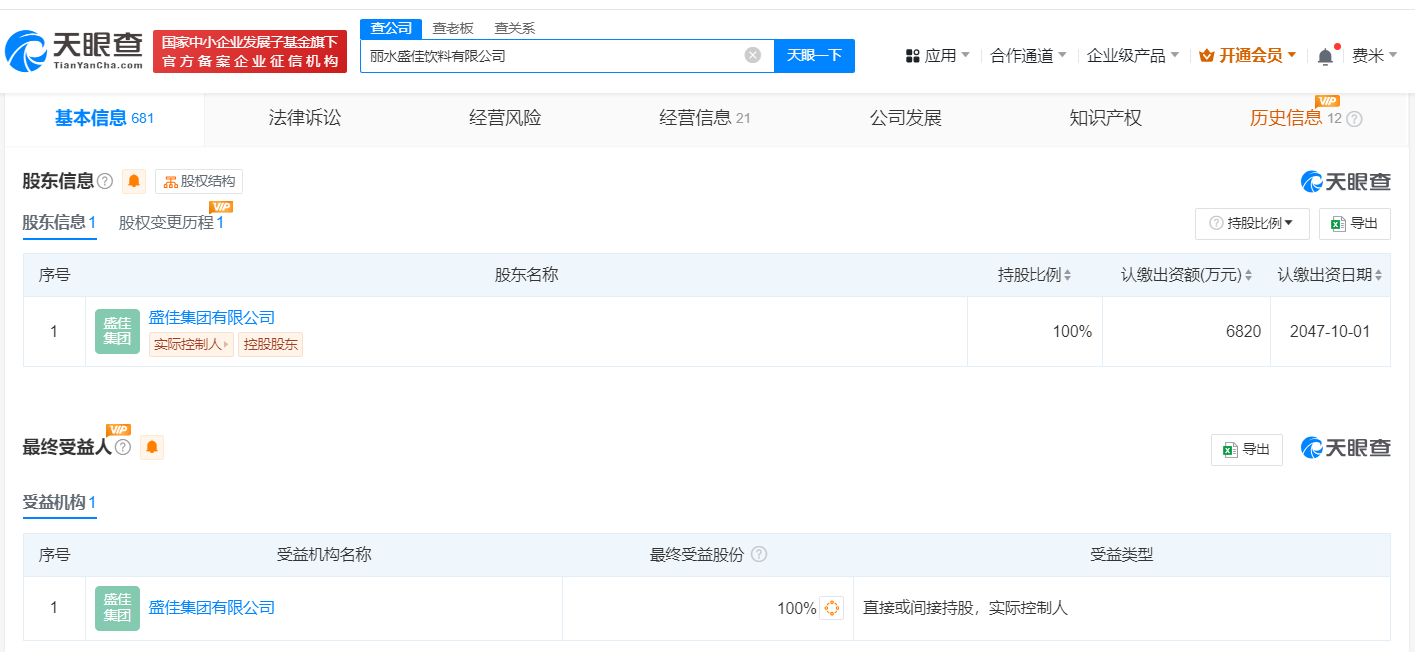1415x652 pixels.
Task: Open 盛佳集团有限公司 link in beneficiary table
Action: click(212, 608)
